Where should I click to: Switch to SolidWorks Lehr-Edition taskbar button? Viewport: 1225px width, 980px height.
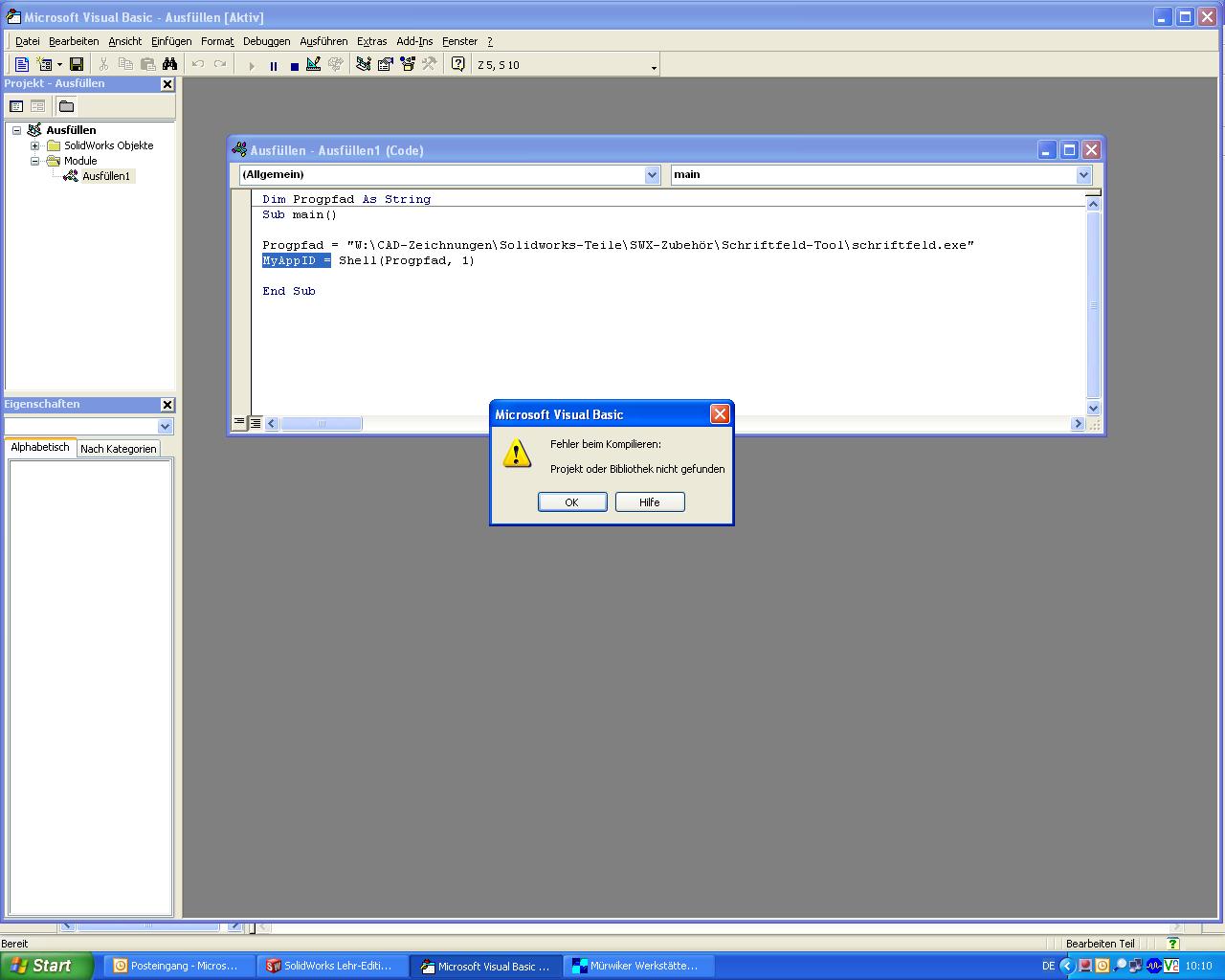click(x=333, y=966)
